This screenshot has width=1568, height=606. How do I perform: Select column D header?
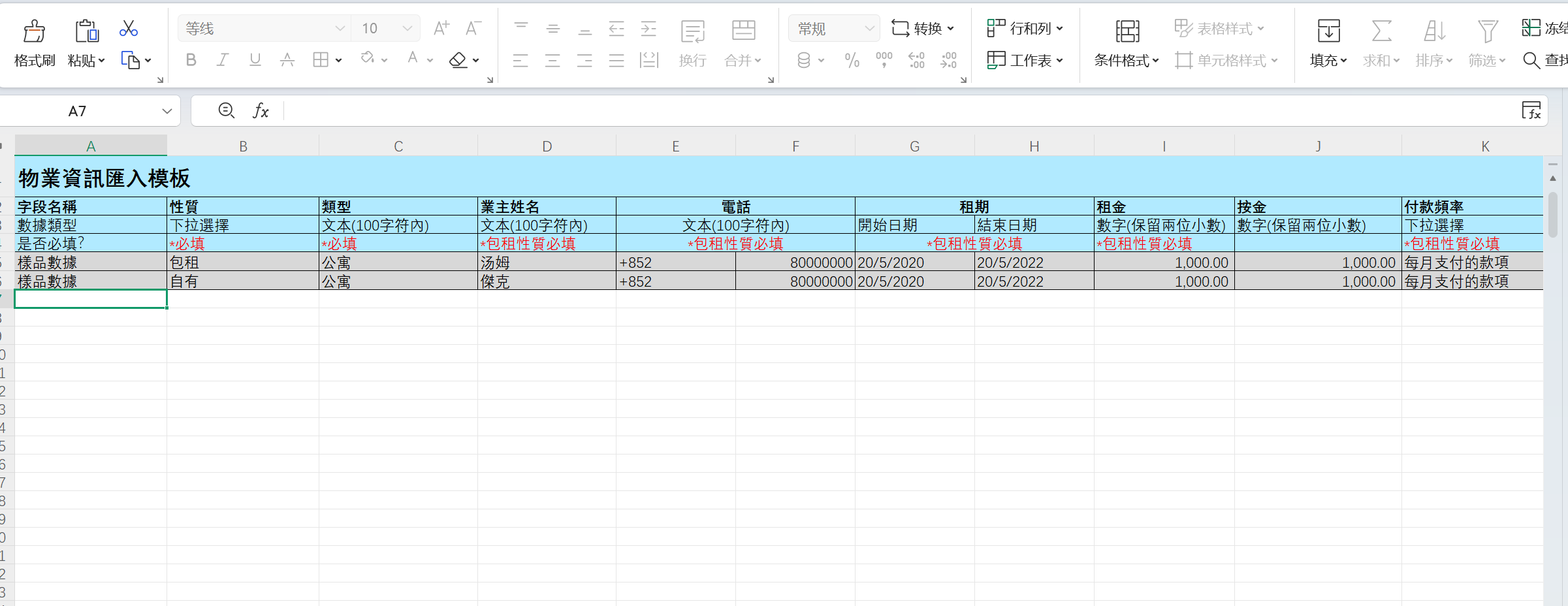tap(547, 146)
